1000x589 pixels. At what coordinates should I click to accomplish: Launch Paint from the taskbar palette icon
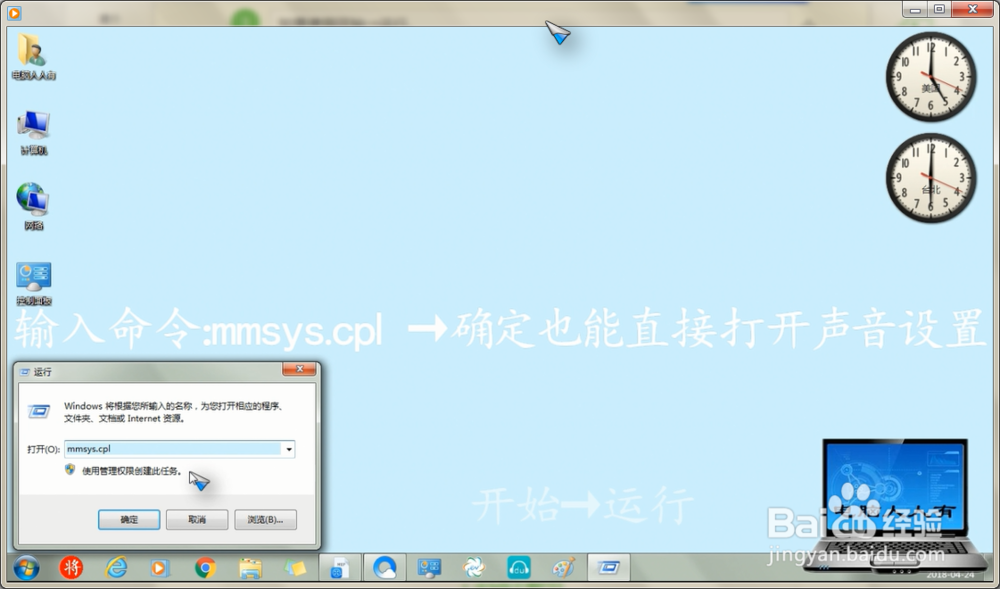[x=564, y=567]
